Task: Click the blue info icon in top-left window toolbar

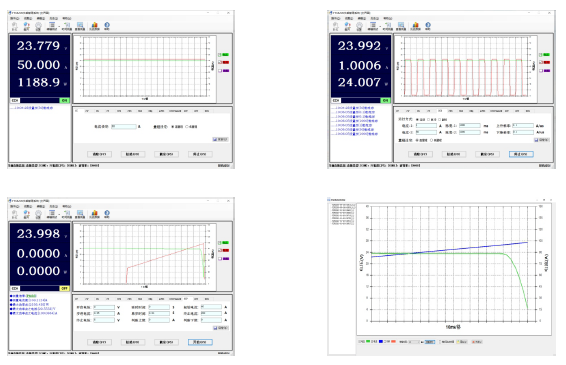Action: coord(107,25)
